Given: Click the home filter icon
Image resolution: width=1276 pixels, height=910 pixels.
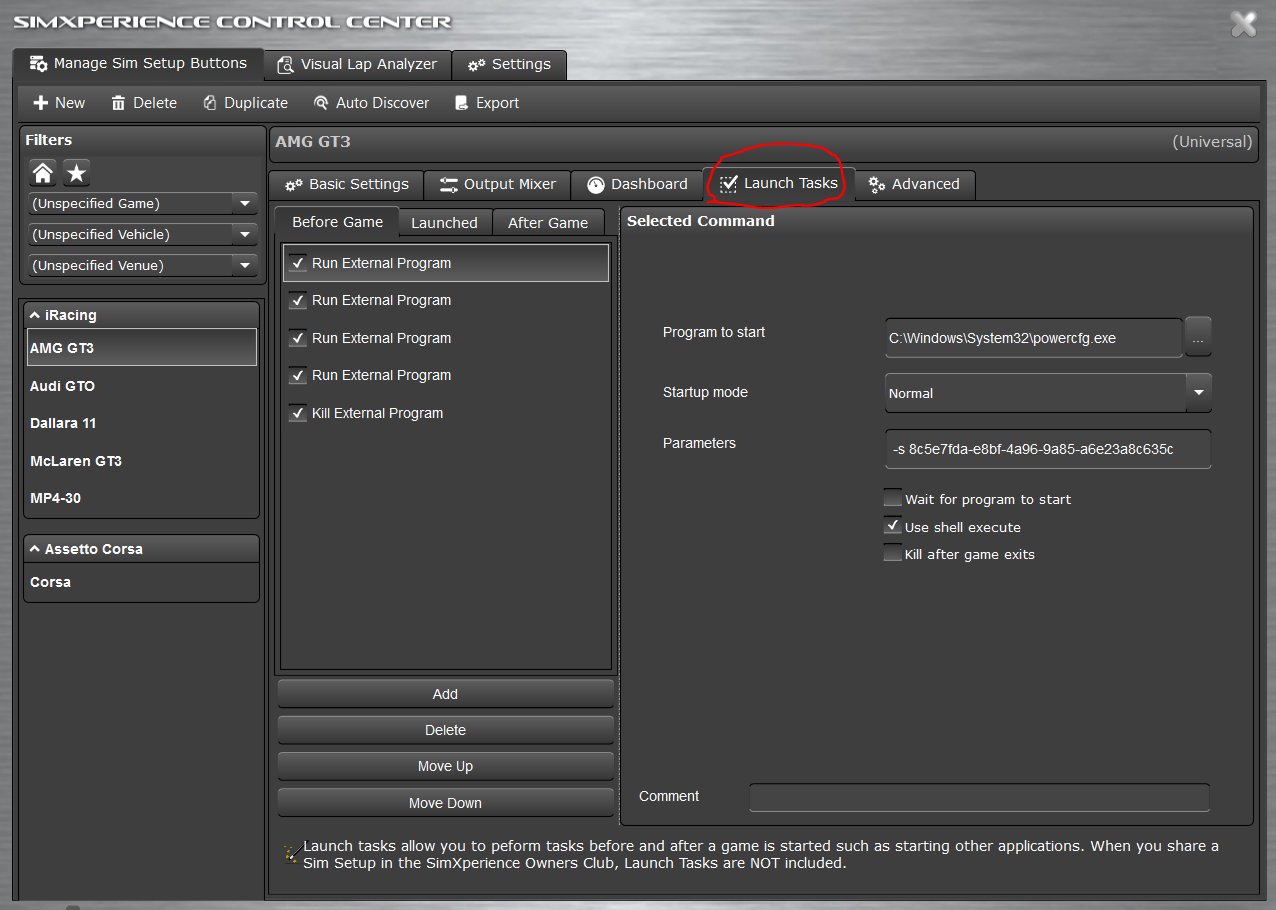Looking at the screenshot, I should click(x=42, y=173).
